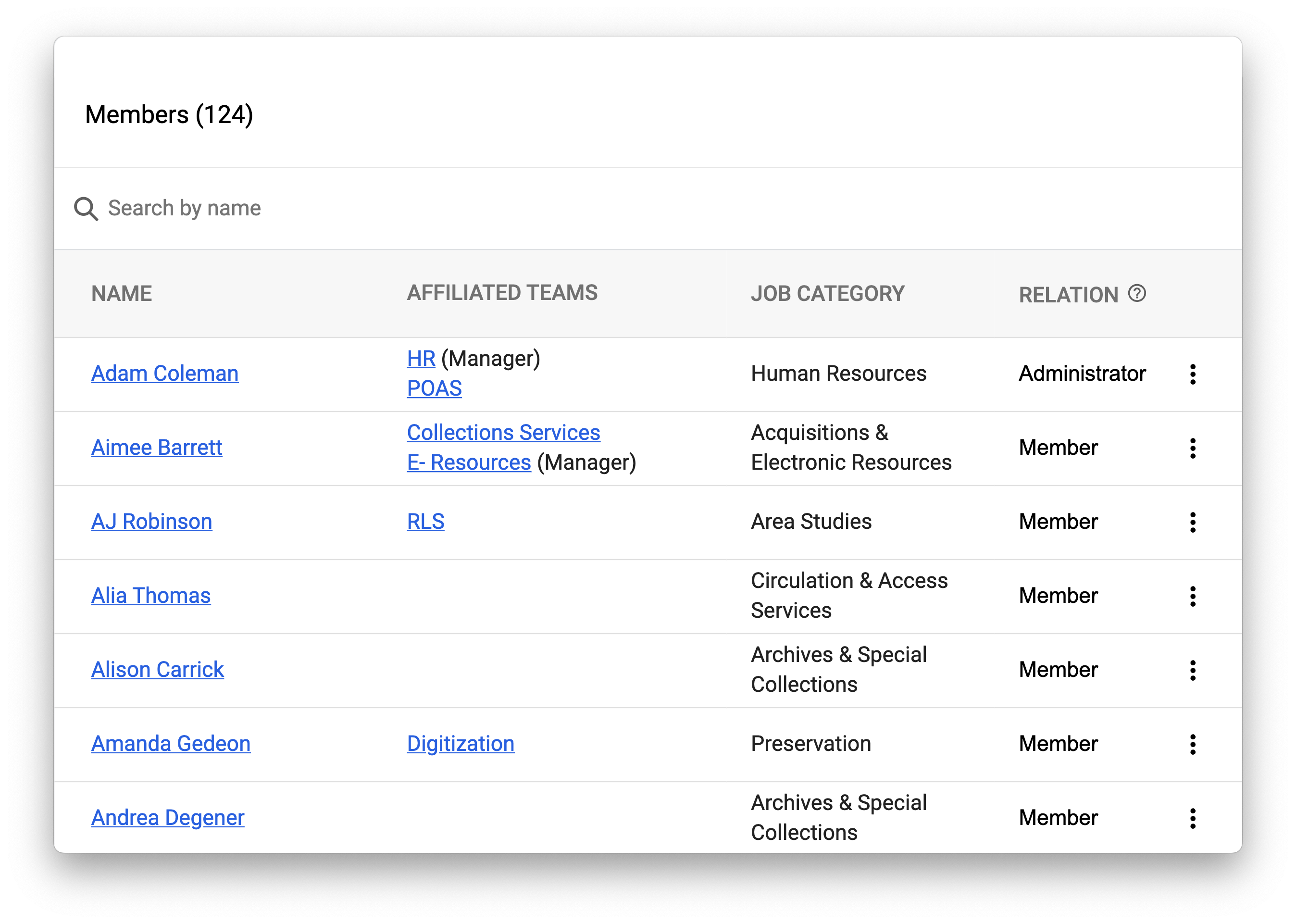This screenshot has width=1296, height=924.
Task: Open the Collections Services team page
Action: 503,433
